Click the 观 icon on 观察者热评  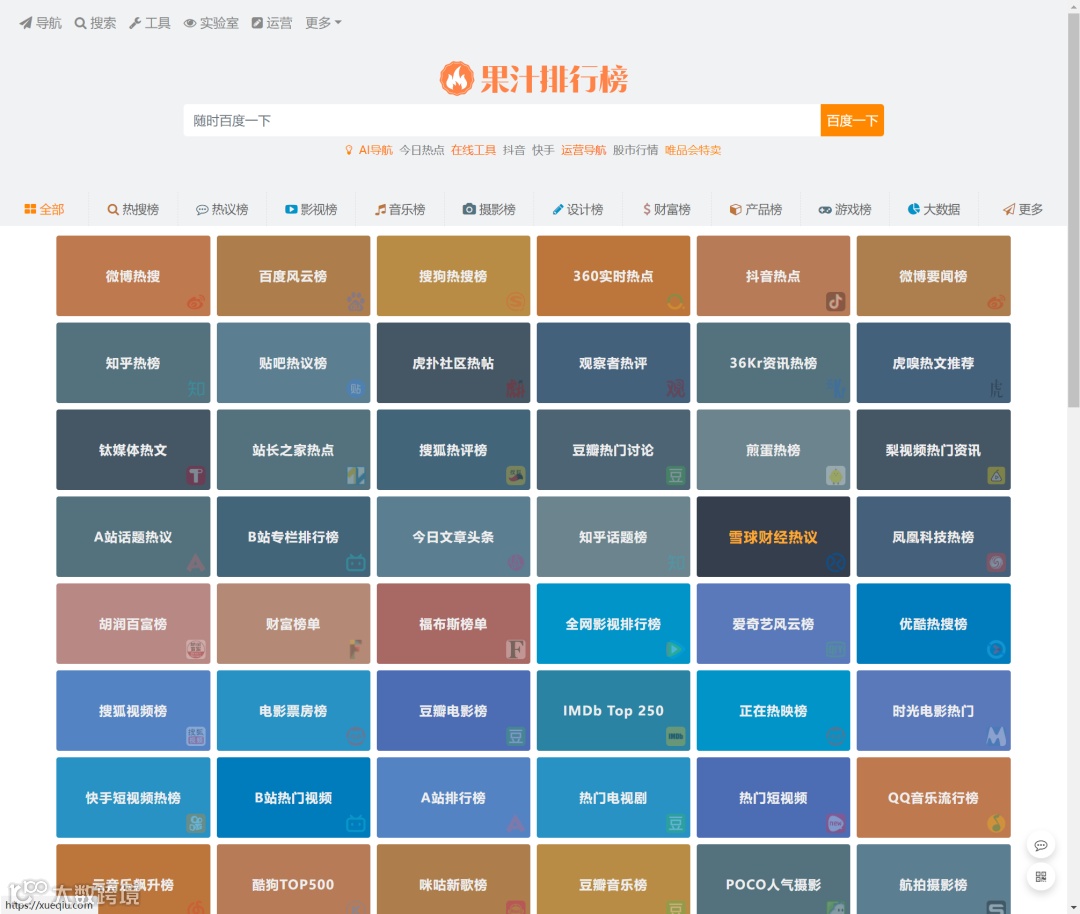pyautogui.click(x=676, y=389)
